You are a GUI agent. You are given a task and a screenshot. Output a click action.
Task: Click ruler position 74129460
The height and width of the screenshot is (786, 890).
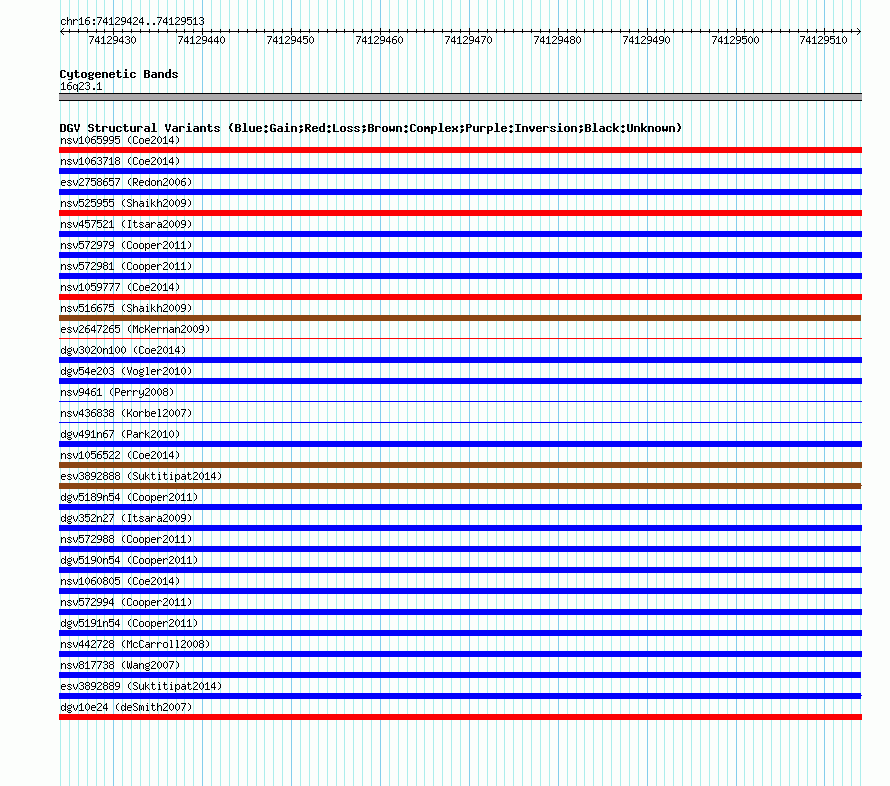379,40
